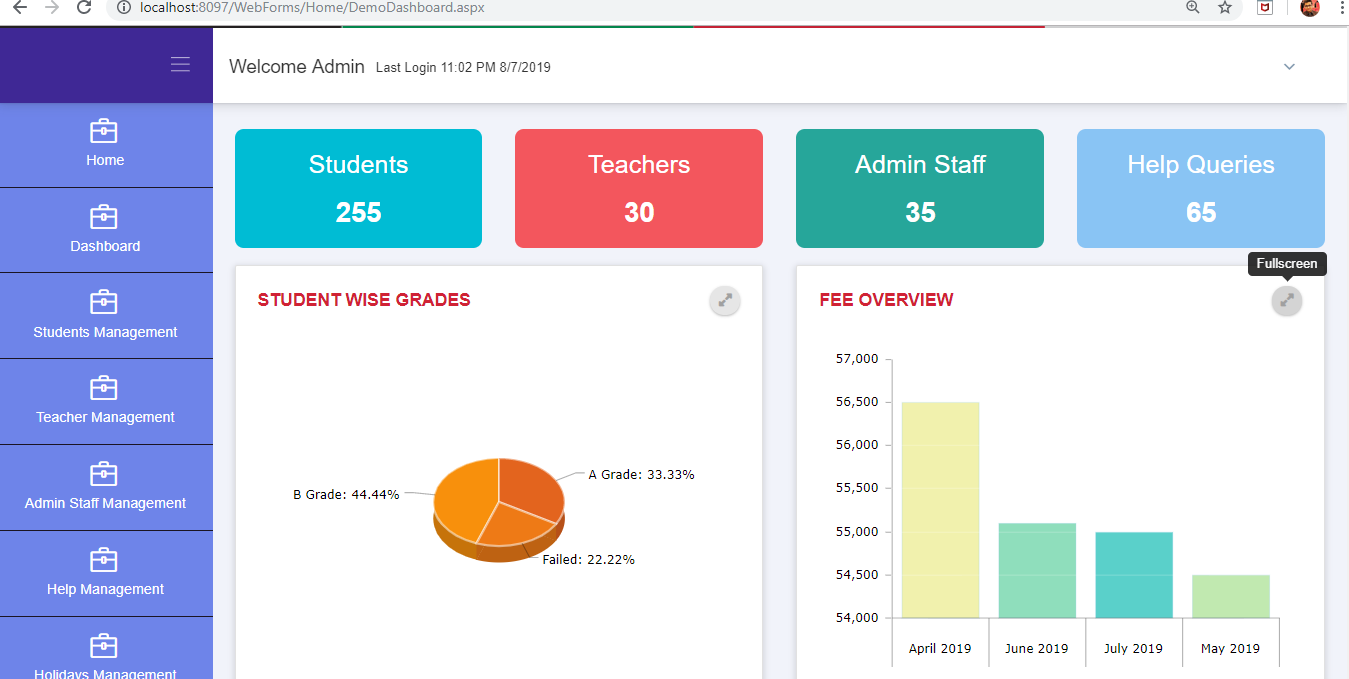Click the Admin Staff count card
1349x679 pixels.
click(919, 188)
